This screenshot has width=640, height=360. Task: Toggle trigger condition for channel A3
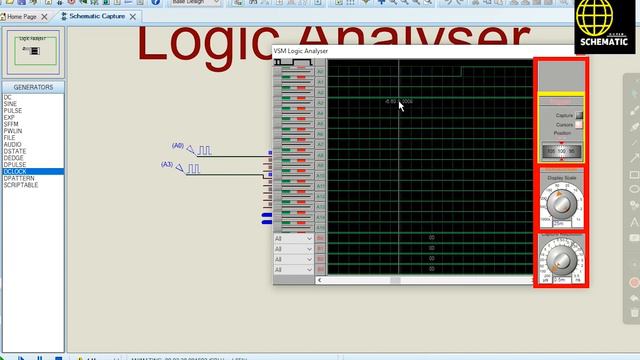click(294, 103)
